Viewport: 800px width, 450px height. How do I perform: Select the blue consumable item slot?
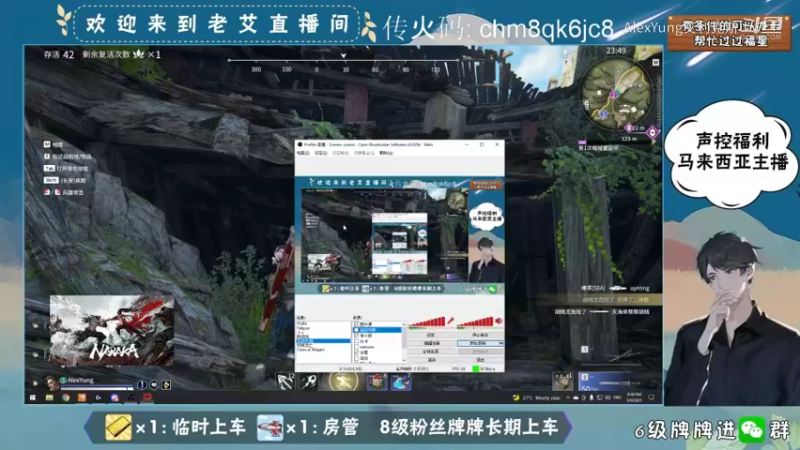pos(401,382)
